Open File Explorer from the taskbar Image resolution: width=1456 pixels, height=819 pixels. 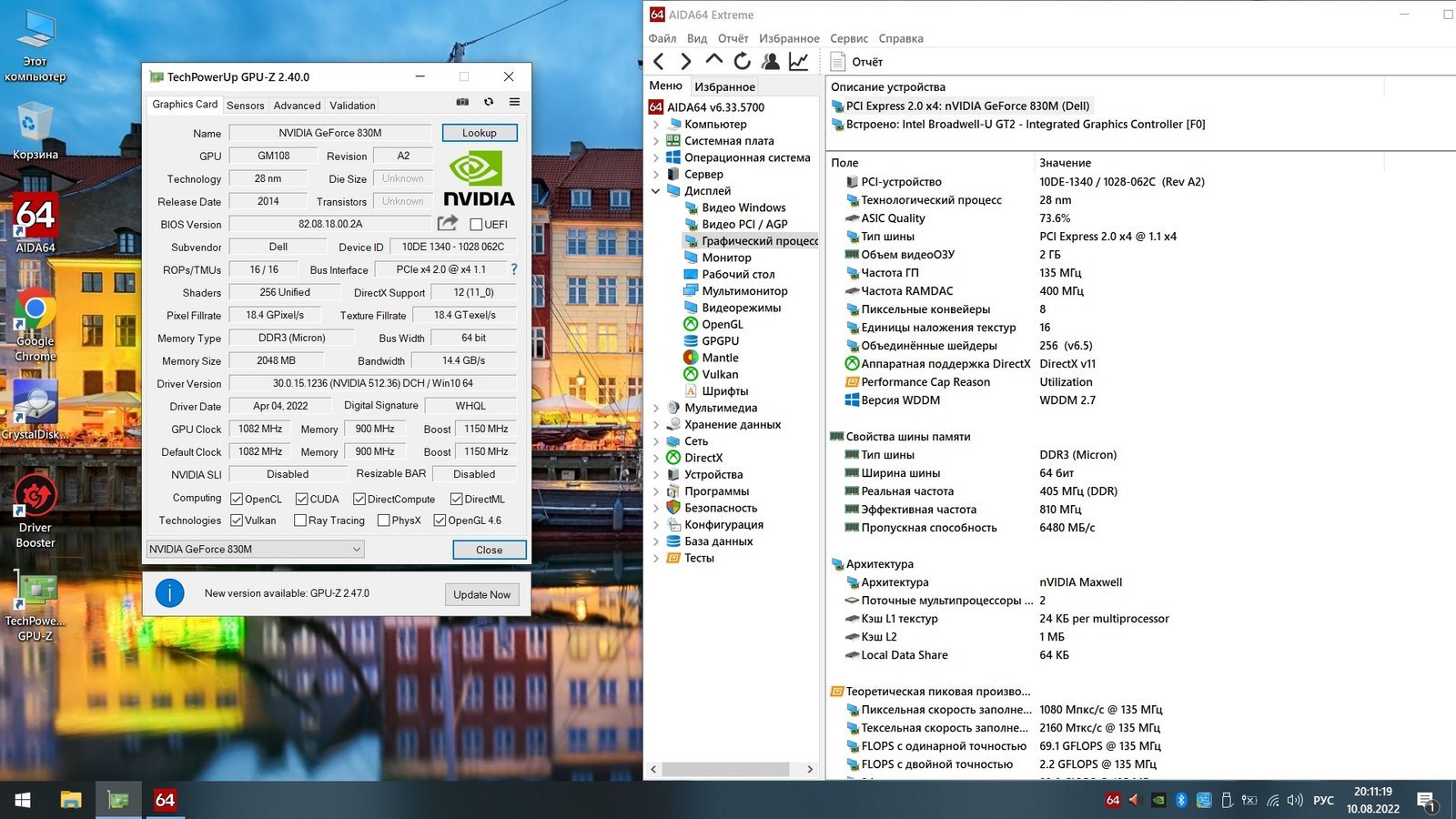(71, 800)
